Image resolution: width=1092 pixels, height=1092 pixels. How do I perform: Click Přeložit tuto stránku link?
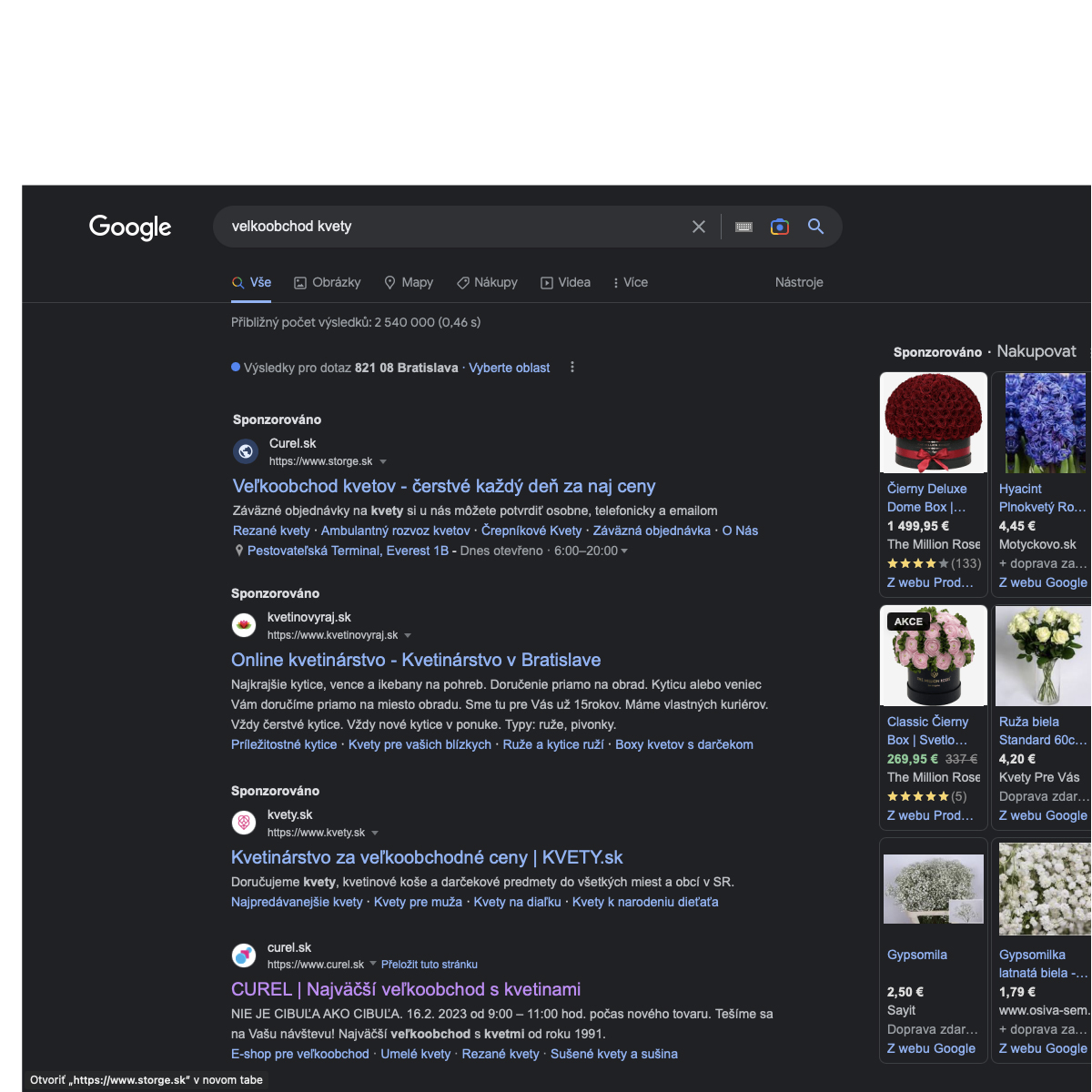(x=430, y=965)
